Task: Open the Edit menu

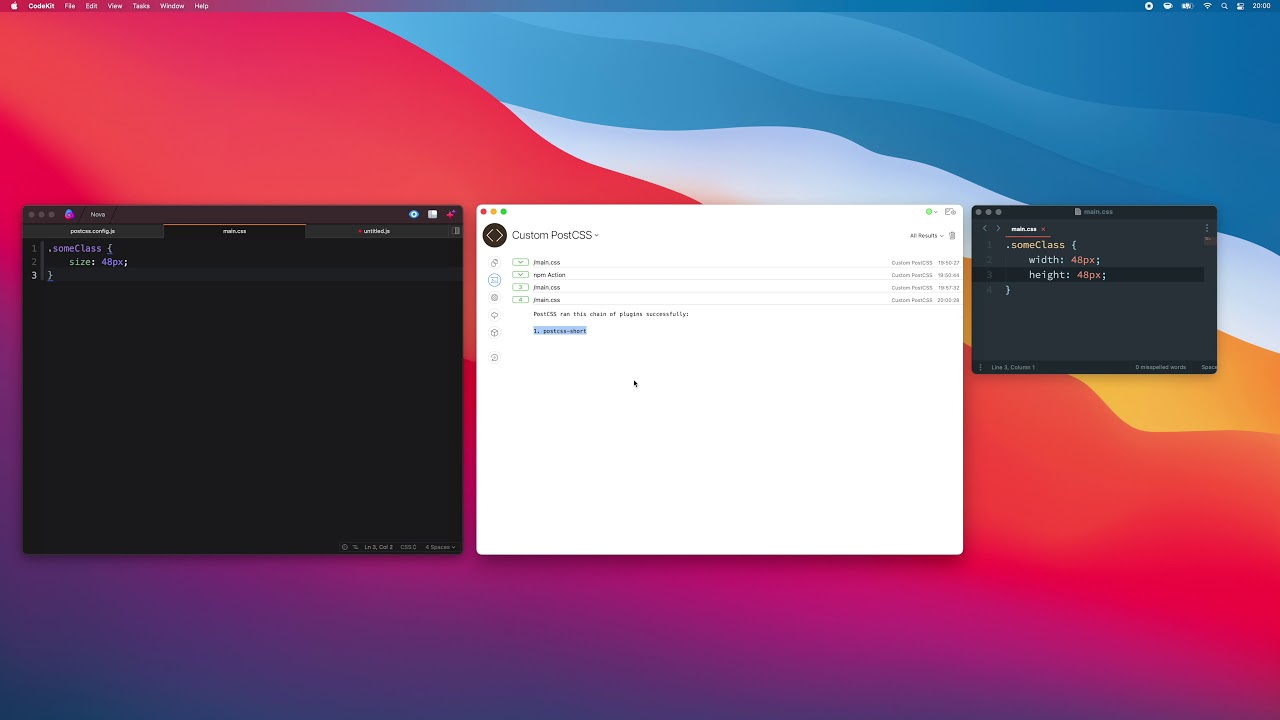Action: pos(92,6)
